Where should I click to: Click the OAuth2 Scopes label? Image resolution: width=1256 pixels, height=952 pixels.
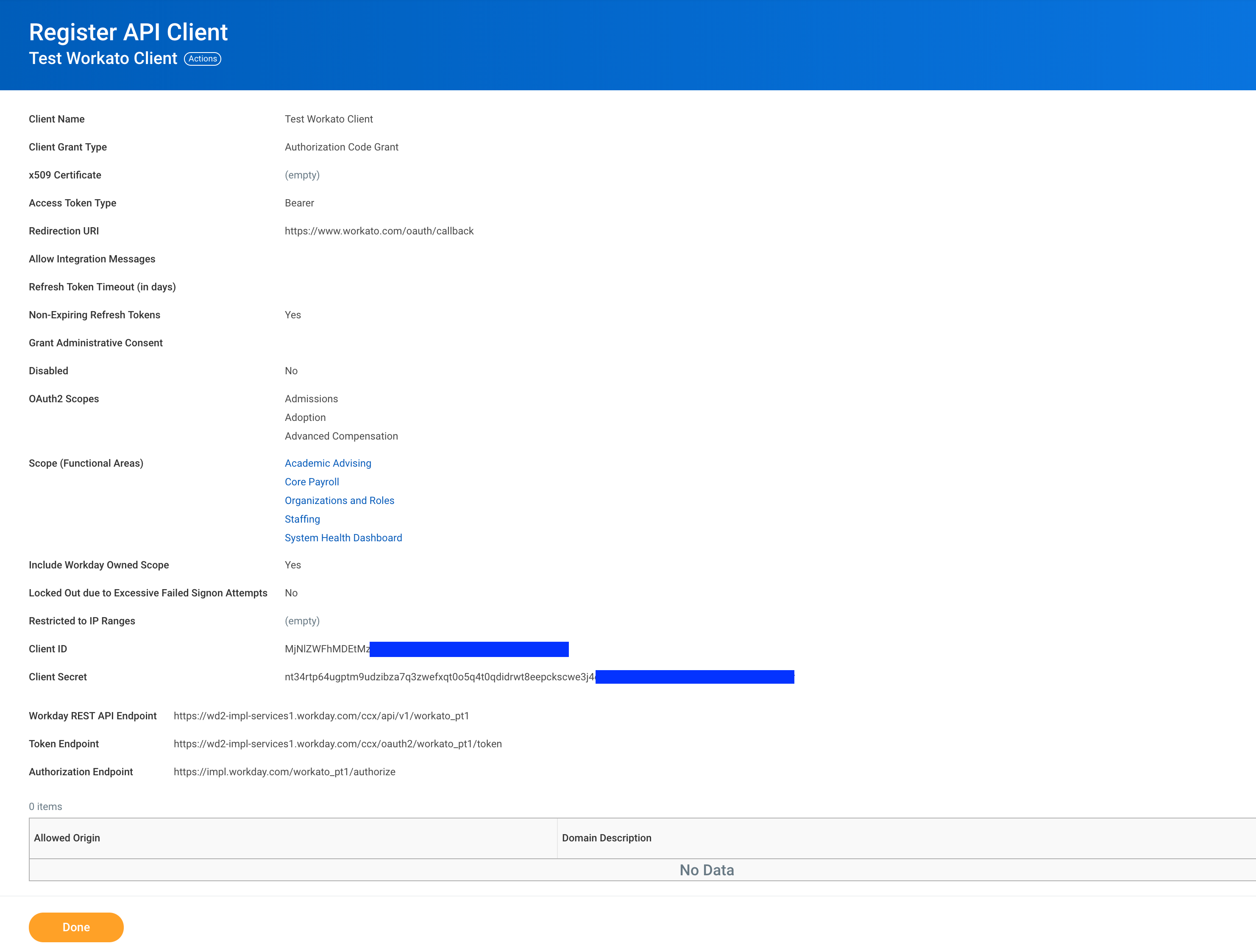point(64,399)
